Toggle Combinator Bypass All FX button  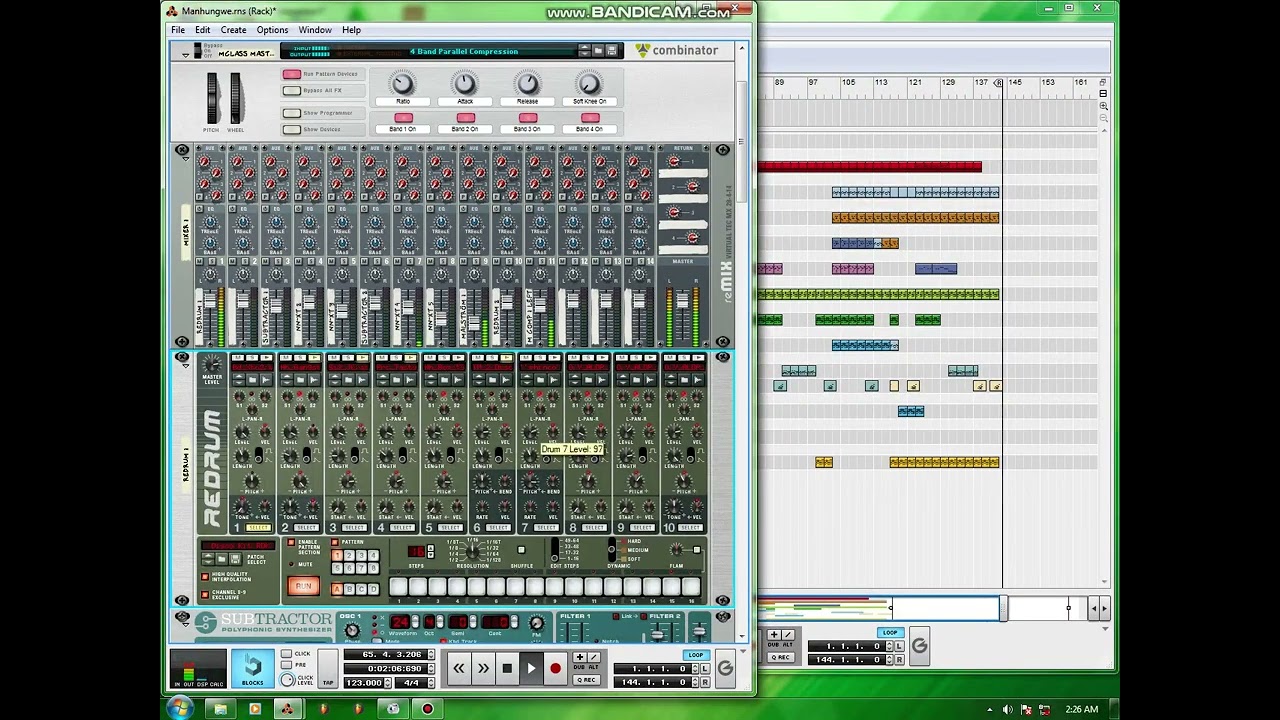[292, 91]
